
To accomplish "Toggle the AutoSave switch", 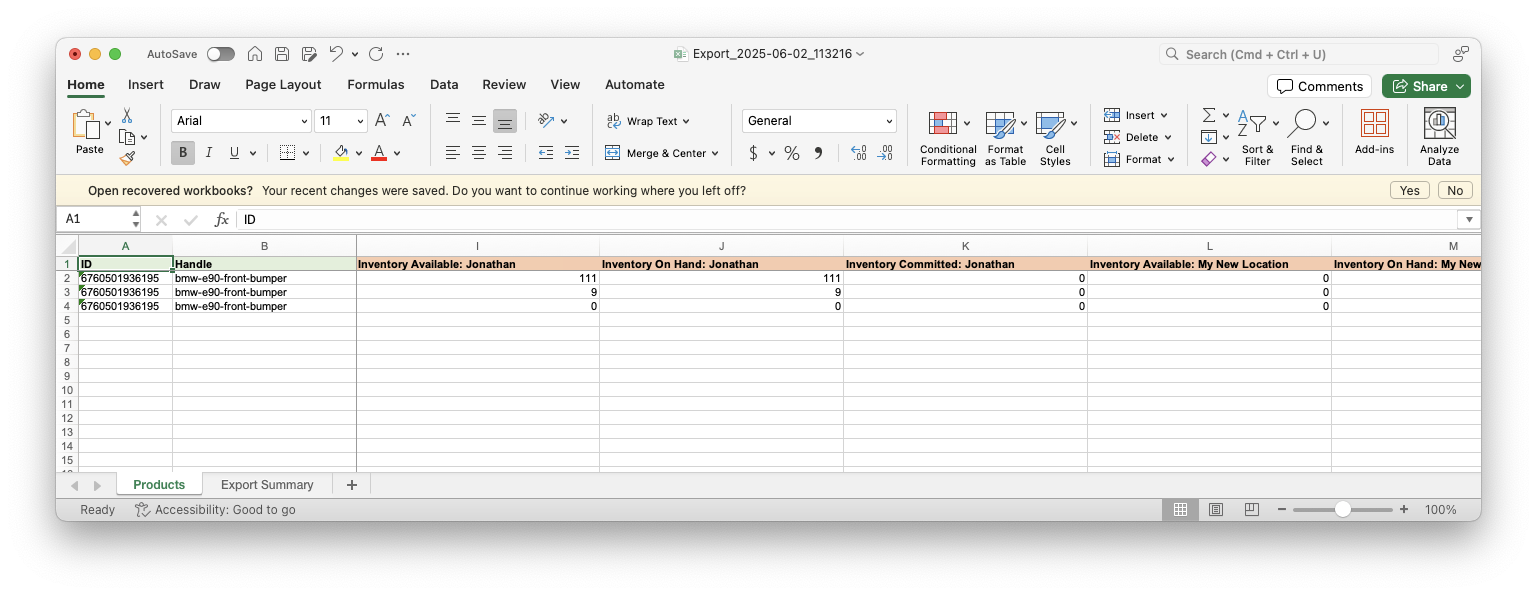I will [220, 54].
